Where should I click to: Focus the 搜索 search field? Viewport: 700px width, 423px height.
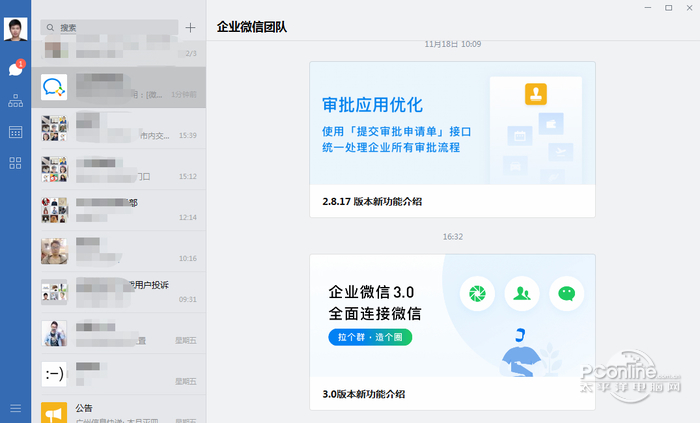coord(109,28)
